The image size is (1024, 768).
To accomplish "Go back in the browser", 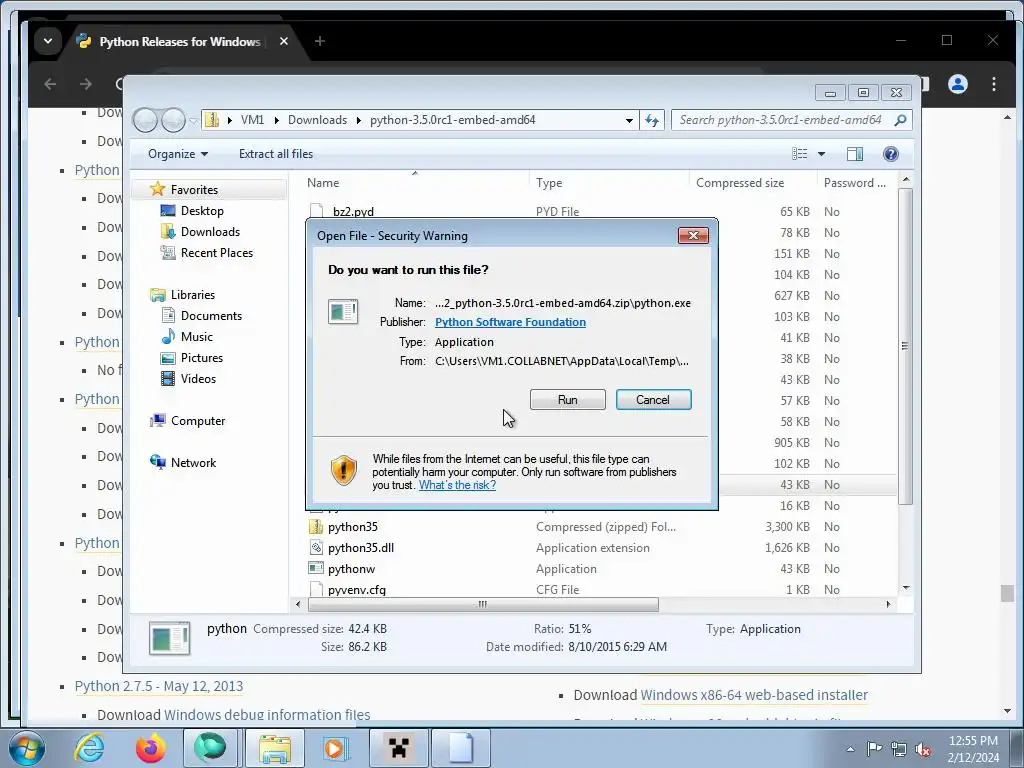I will tap(50, 84).
